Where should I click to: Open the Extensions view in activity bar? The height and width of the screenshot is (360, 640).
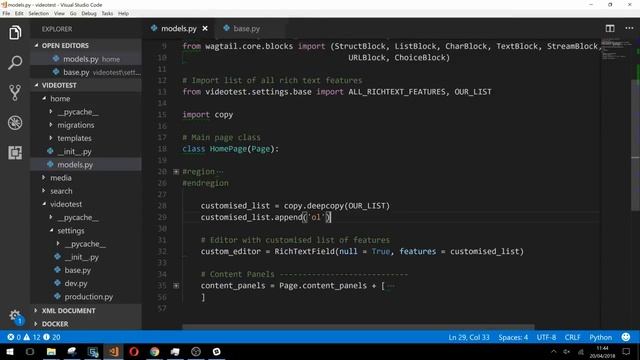[15, 153]
